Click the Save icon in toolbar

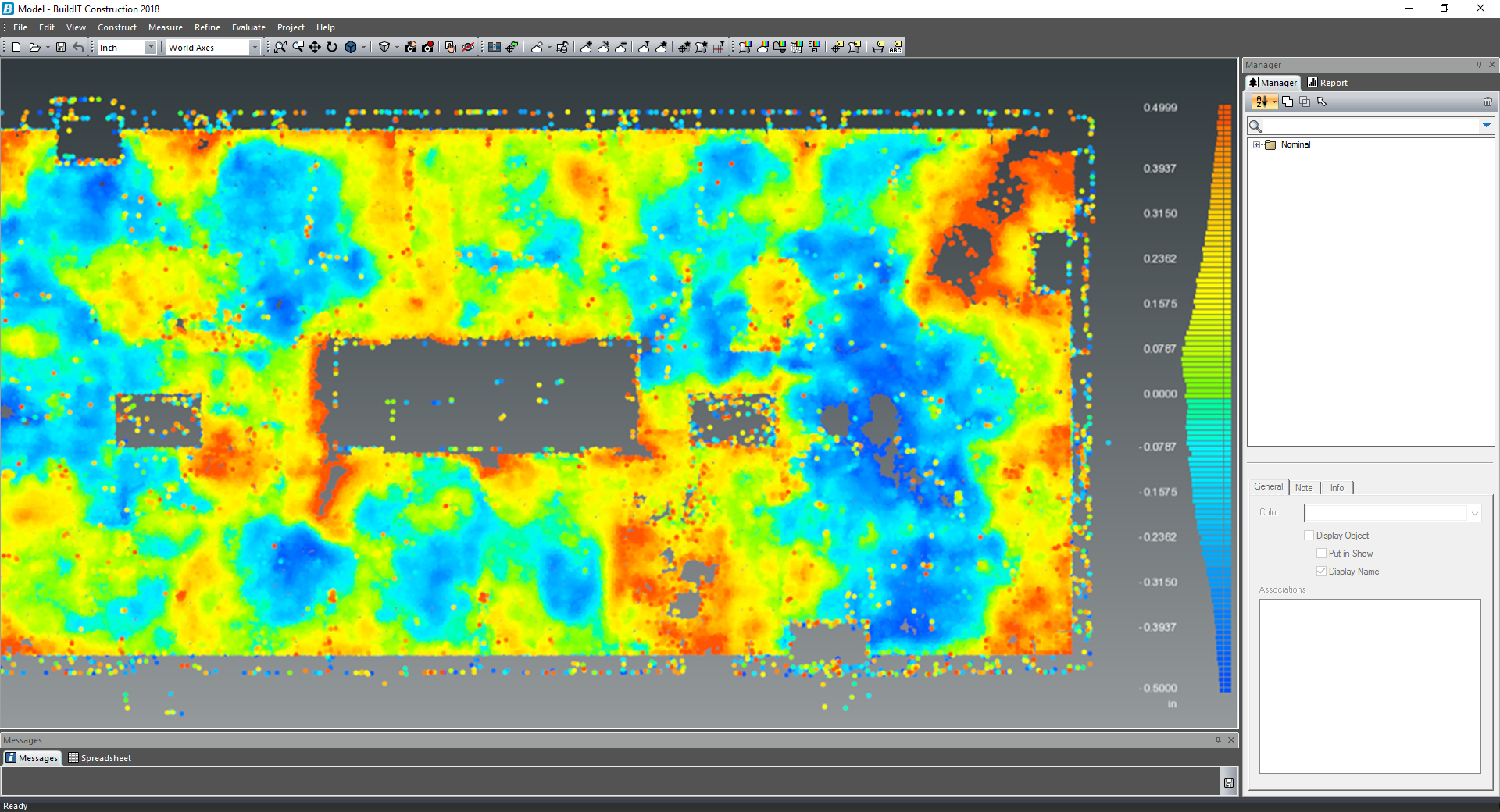pyautogui.click(x=61, y=47)
